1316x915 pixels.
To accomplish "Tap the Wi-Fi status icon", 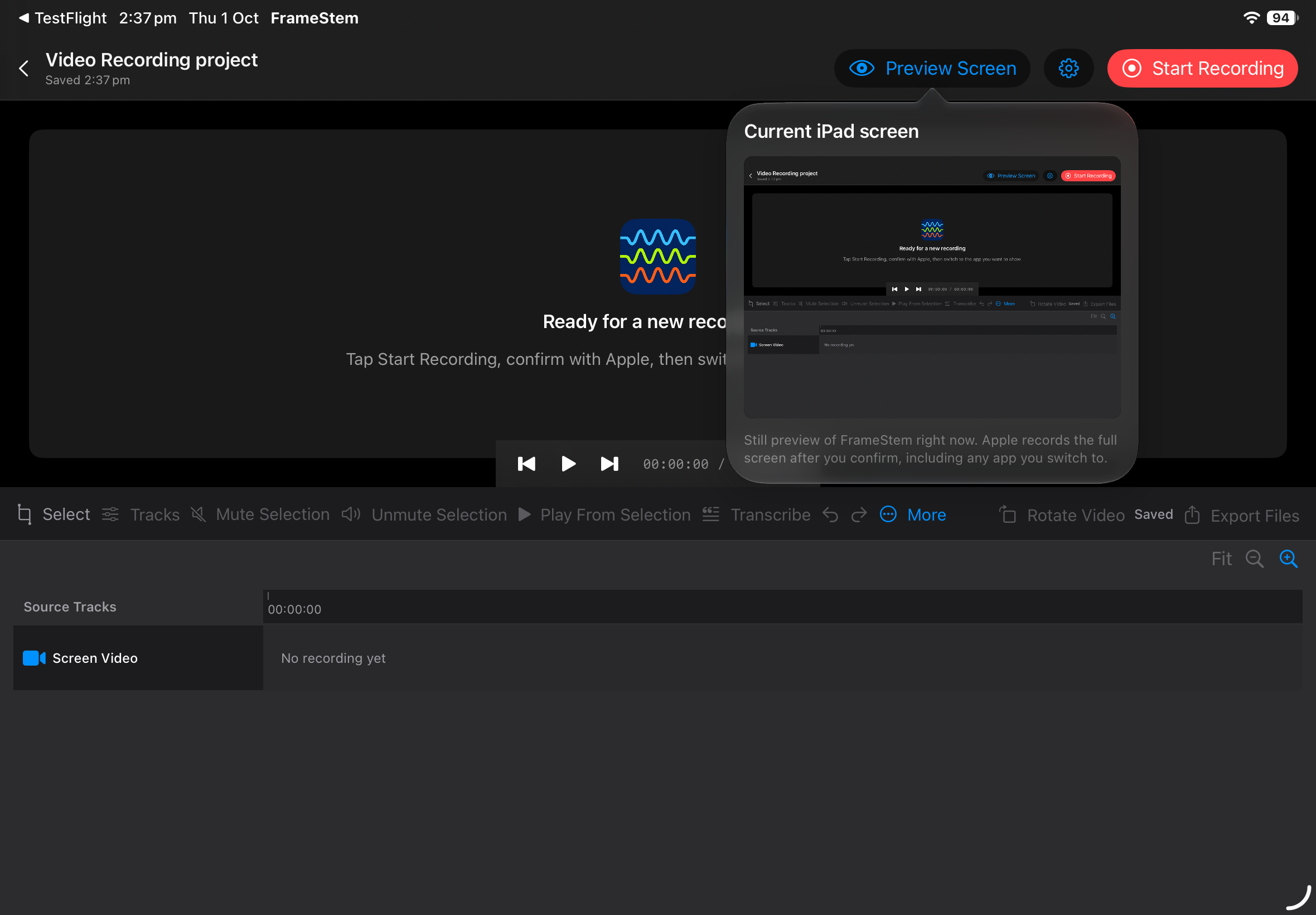I will coord(1251,18).
